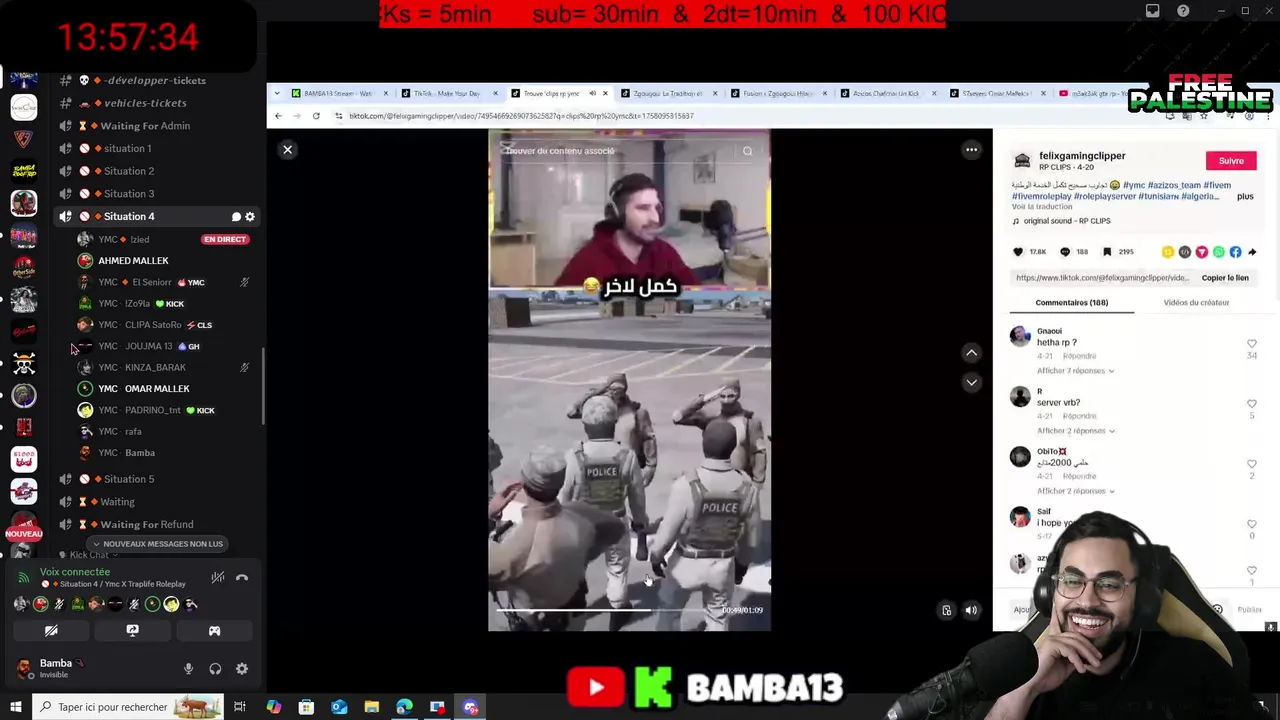Join the 'Situation 1' voice channel in Discord
1280x720 pixels.
[x=128, y=148]
